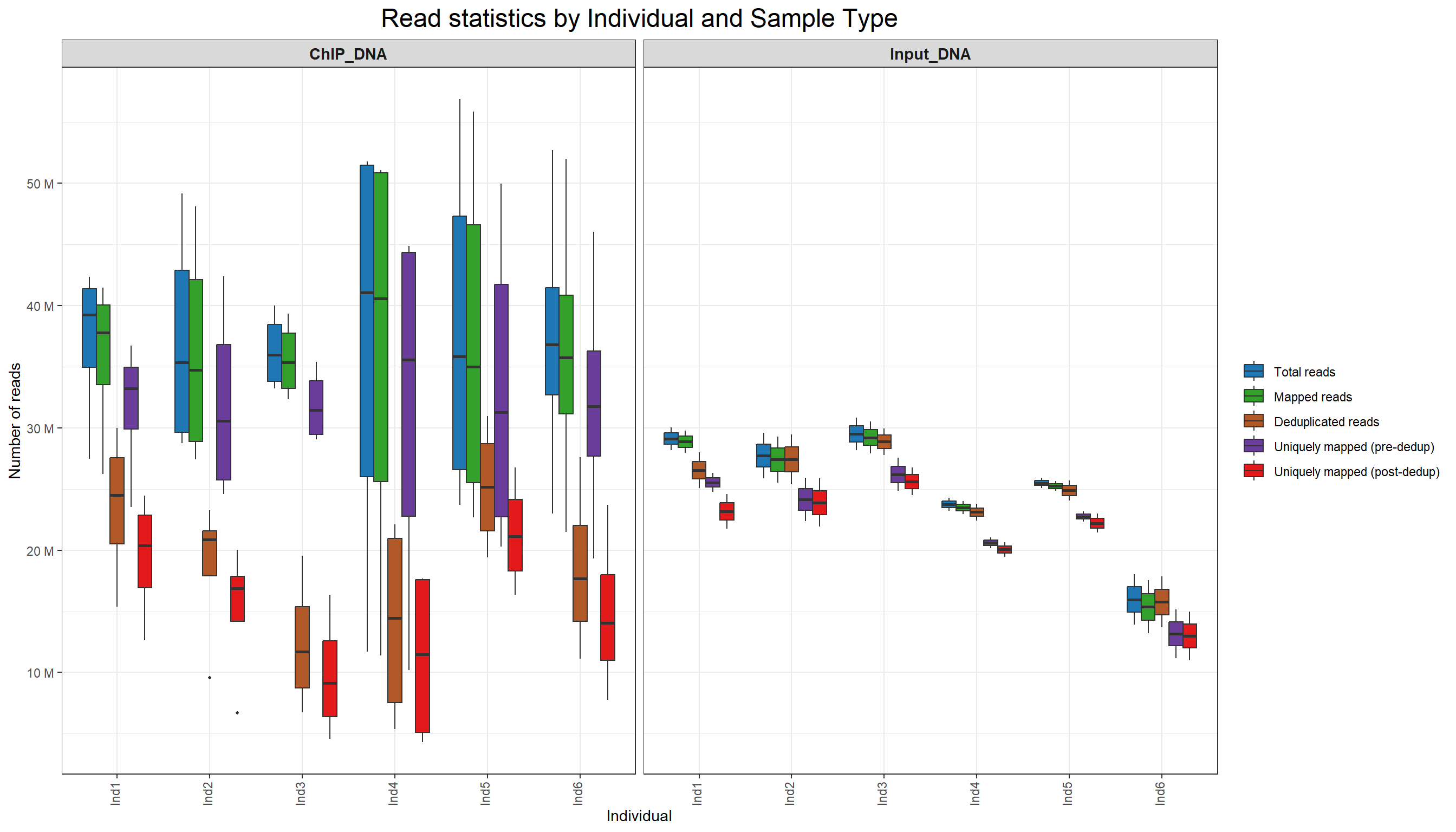Click the 'Number of reads' y-axis label

tap(15, 420)
